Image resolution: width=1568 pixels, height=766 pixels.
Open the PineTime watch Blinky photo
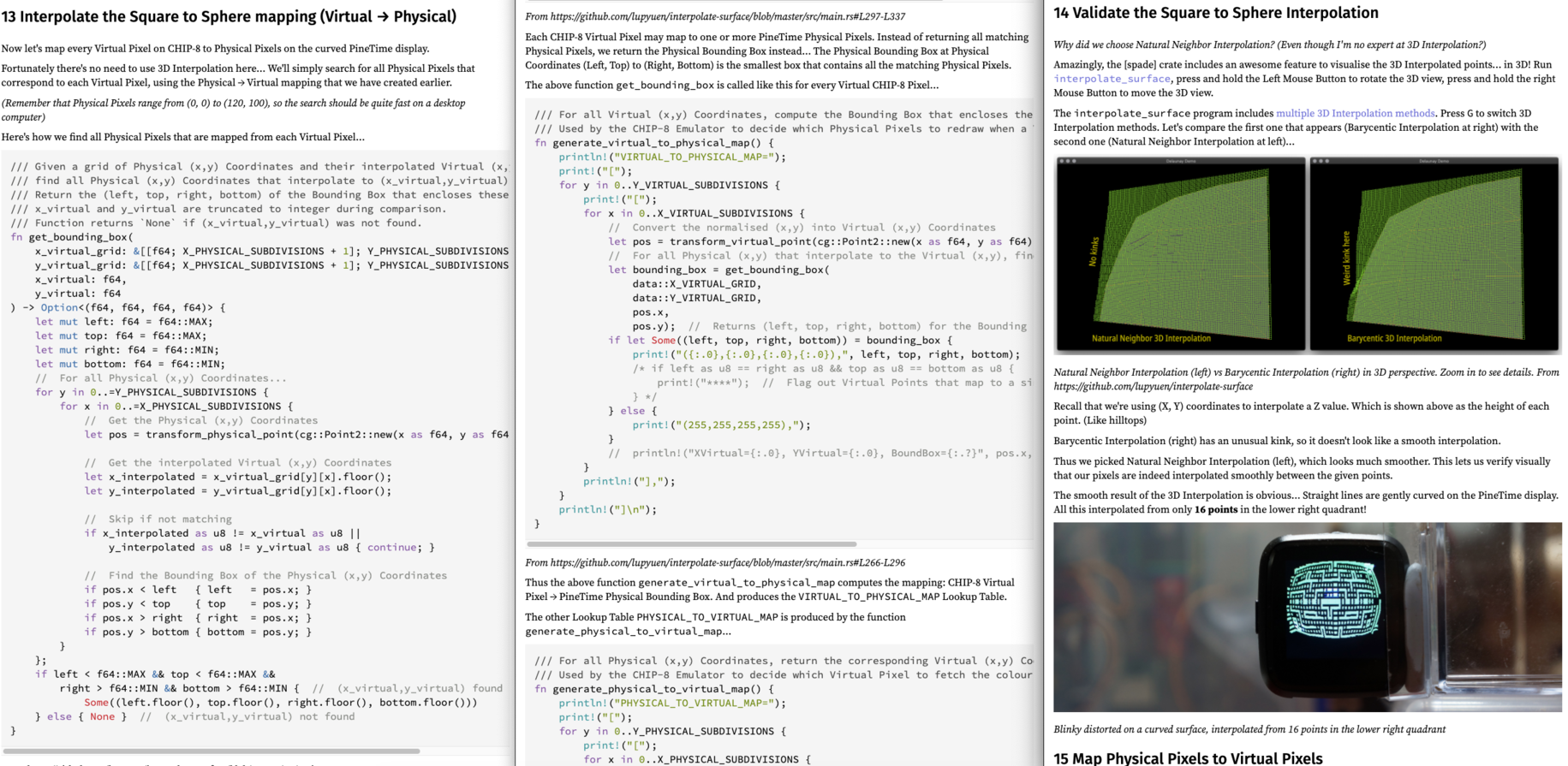[1307, 617]
